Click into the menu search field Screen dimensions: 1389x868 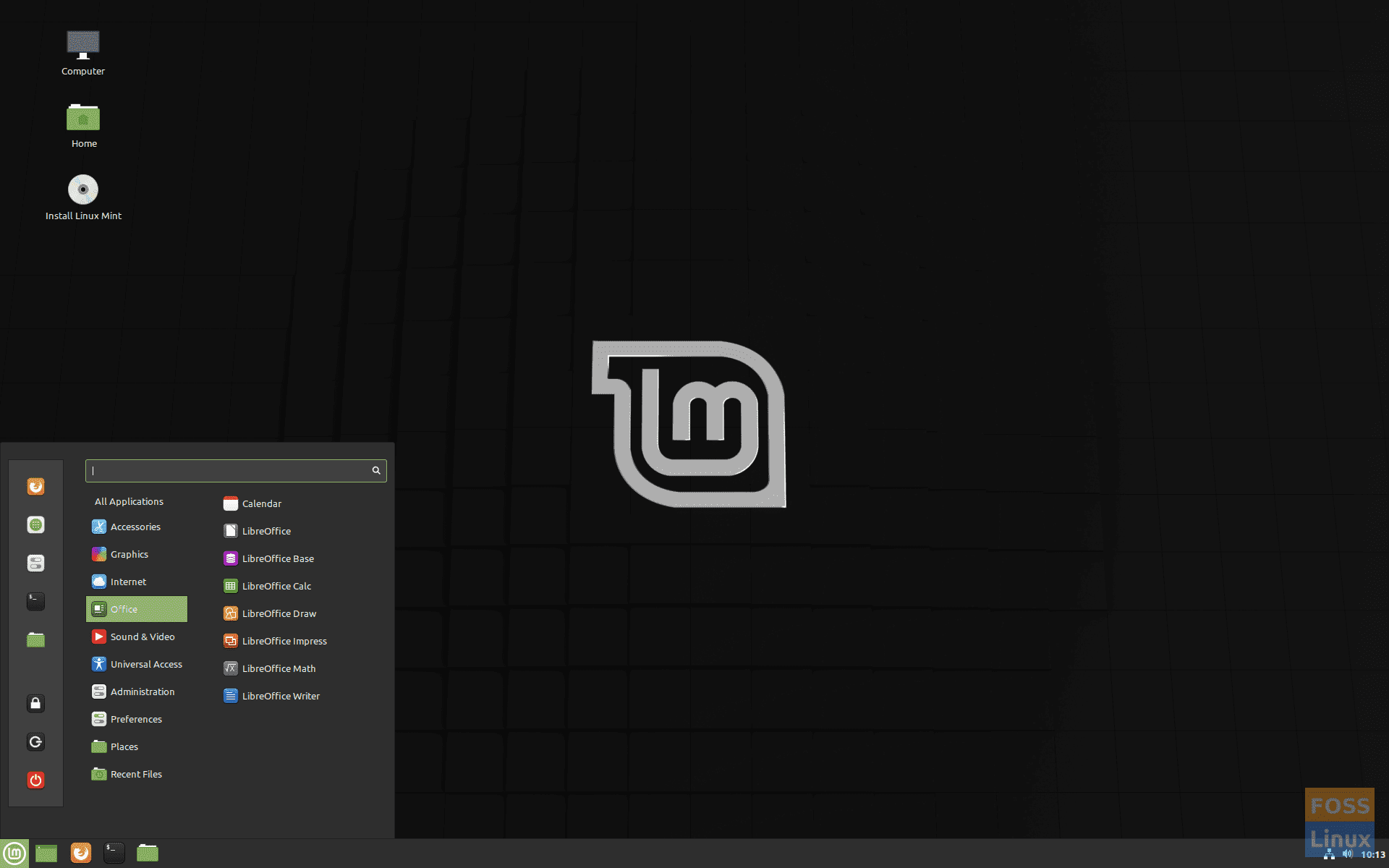pyautogui.click(x=236, y=470)
